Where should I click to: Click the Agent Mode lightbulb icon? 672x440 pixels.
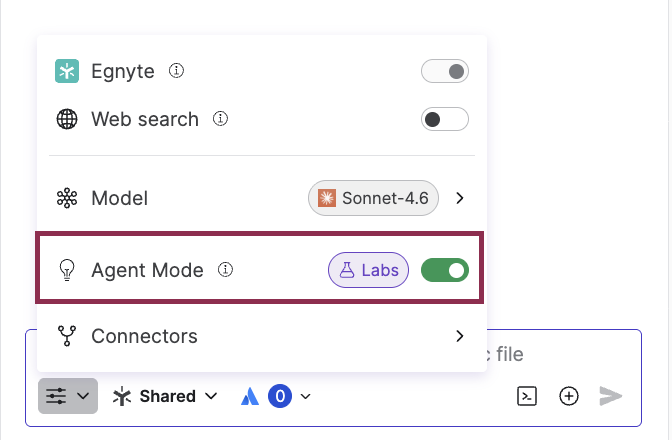(x=67, y=270)
